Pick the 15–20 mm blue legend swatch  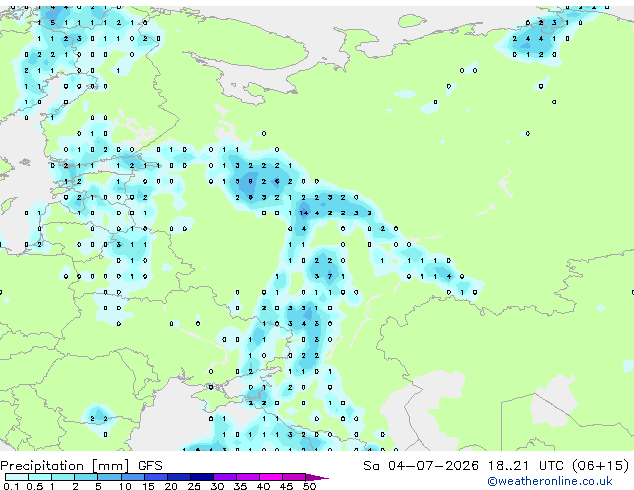point(155,477)
